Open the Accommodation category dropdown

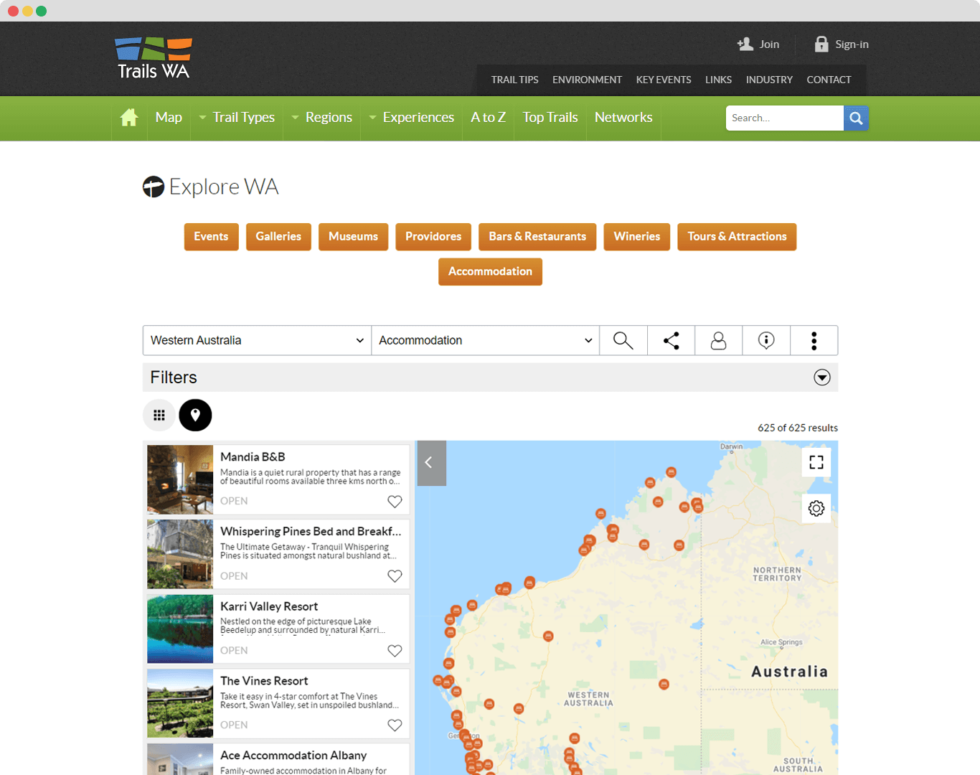point(484,340)
